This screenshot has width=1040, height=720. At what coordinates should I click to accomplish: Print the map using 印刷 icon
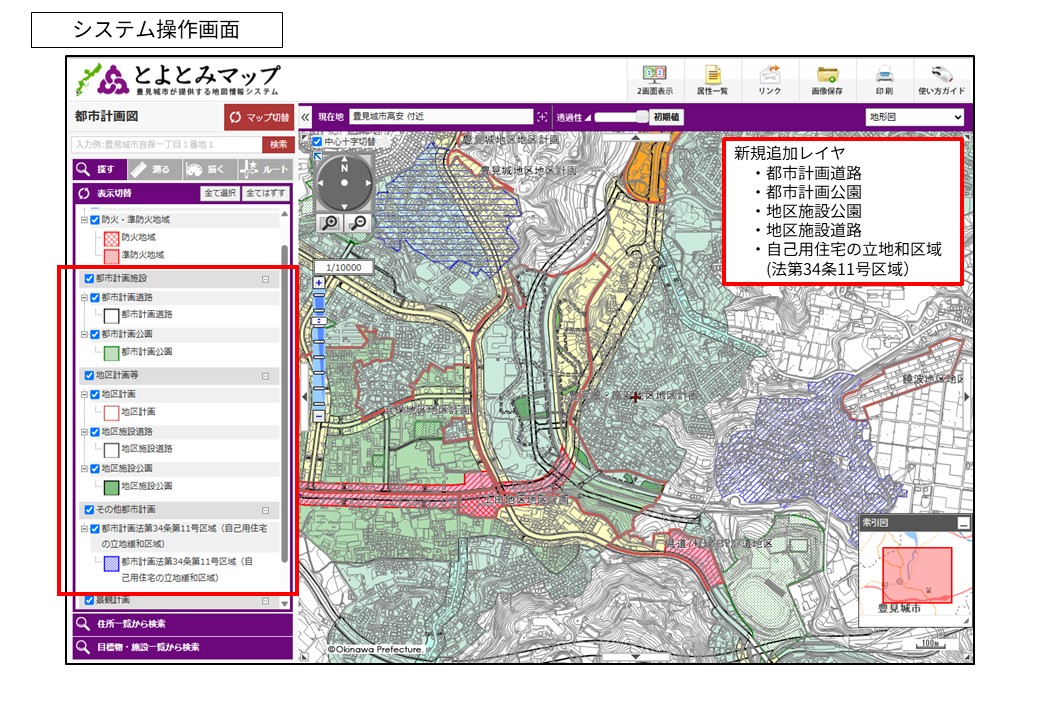pos(884,79)
